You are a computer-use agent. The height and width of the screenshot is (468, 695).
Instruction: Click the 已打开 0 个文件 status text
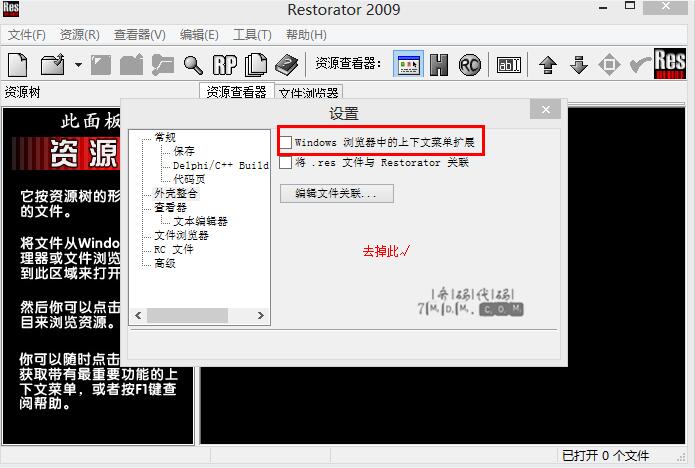(x=605, y=456)
